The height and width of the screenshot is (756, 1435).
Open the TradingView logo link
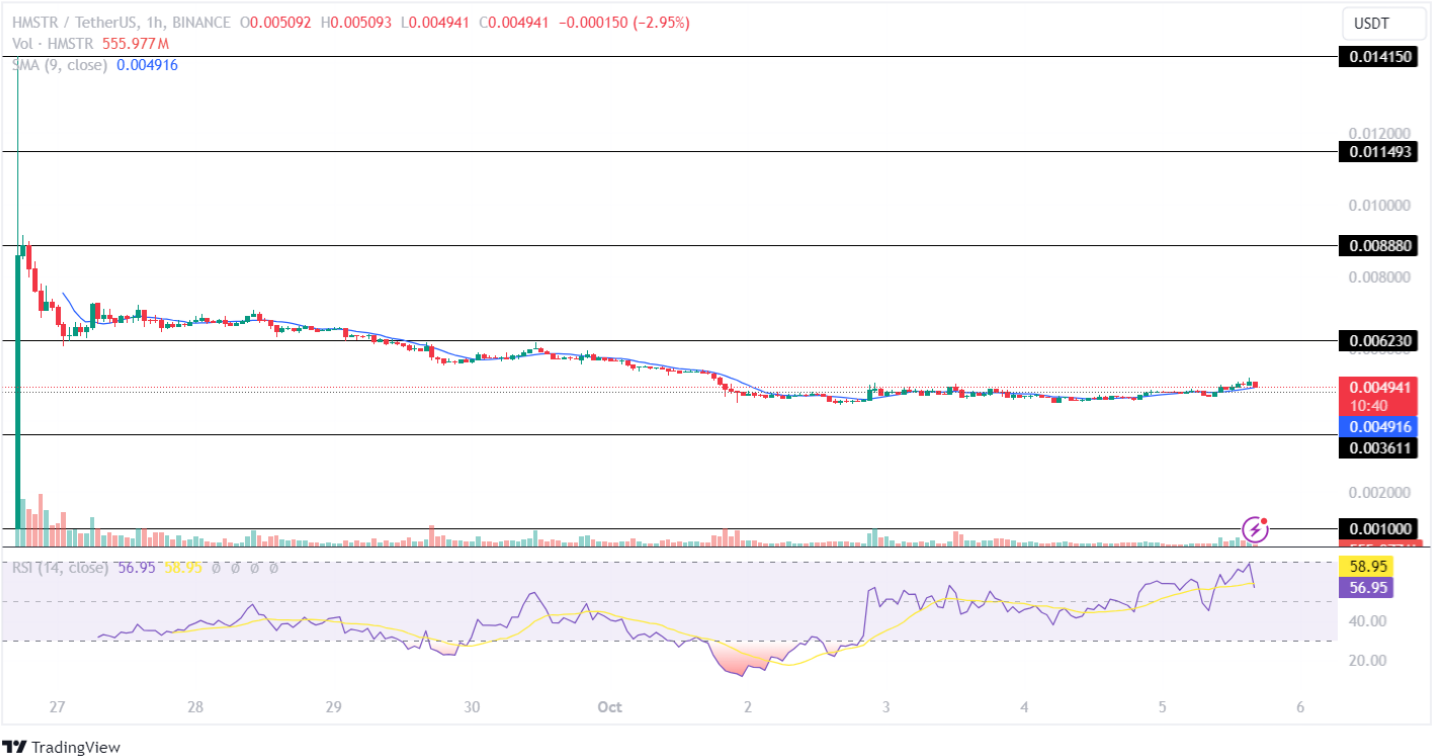62,746
